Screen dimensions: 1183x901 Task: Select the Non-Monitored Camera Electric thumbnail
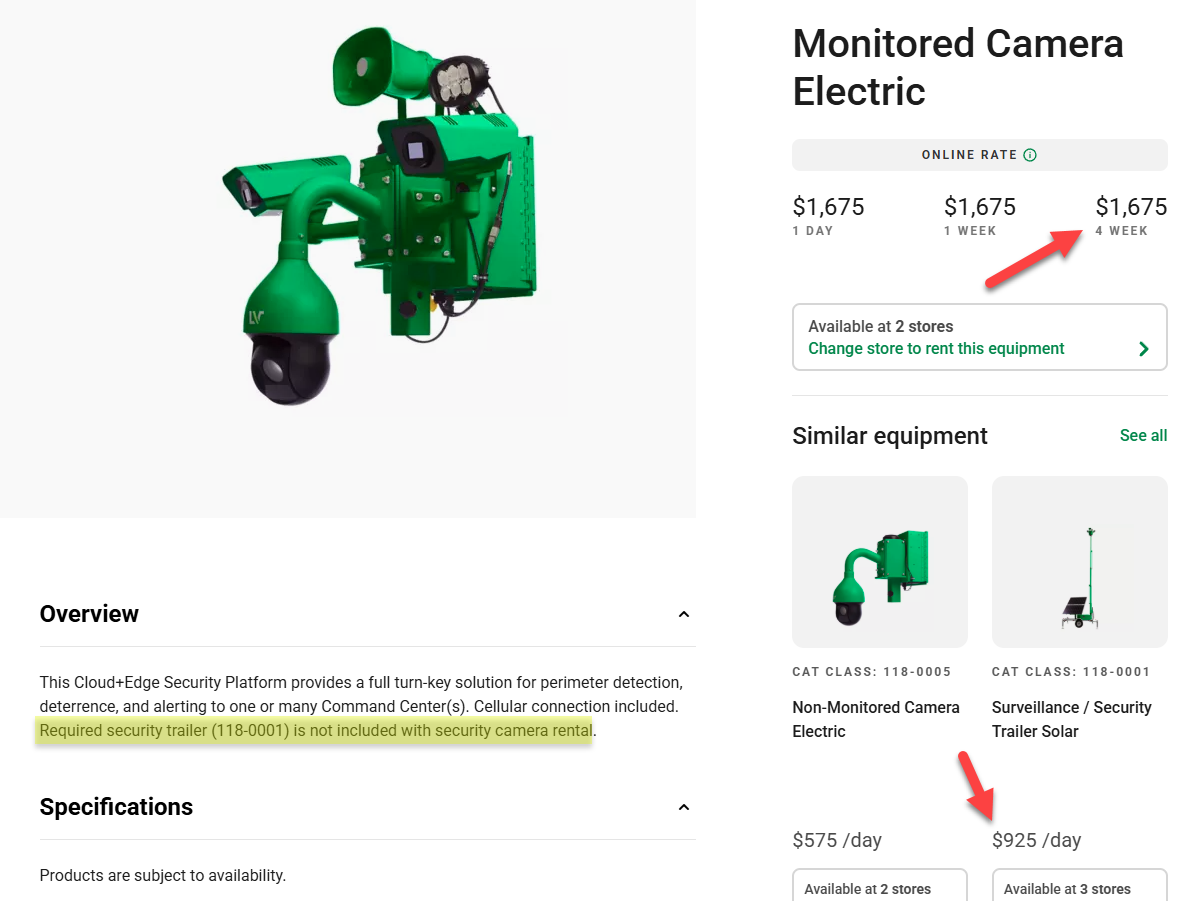click(x=880, y=561)
